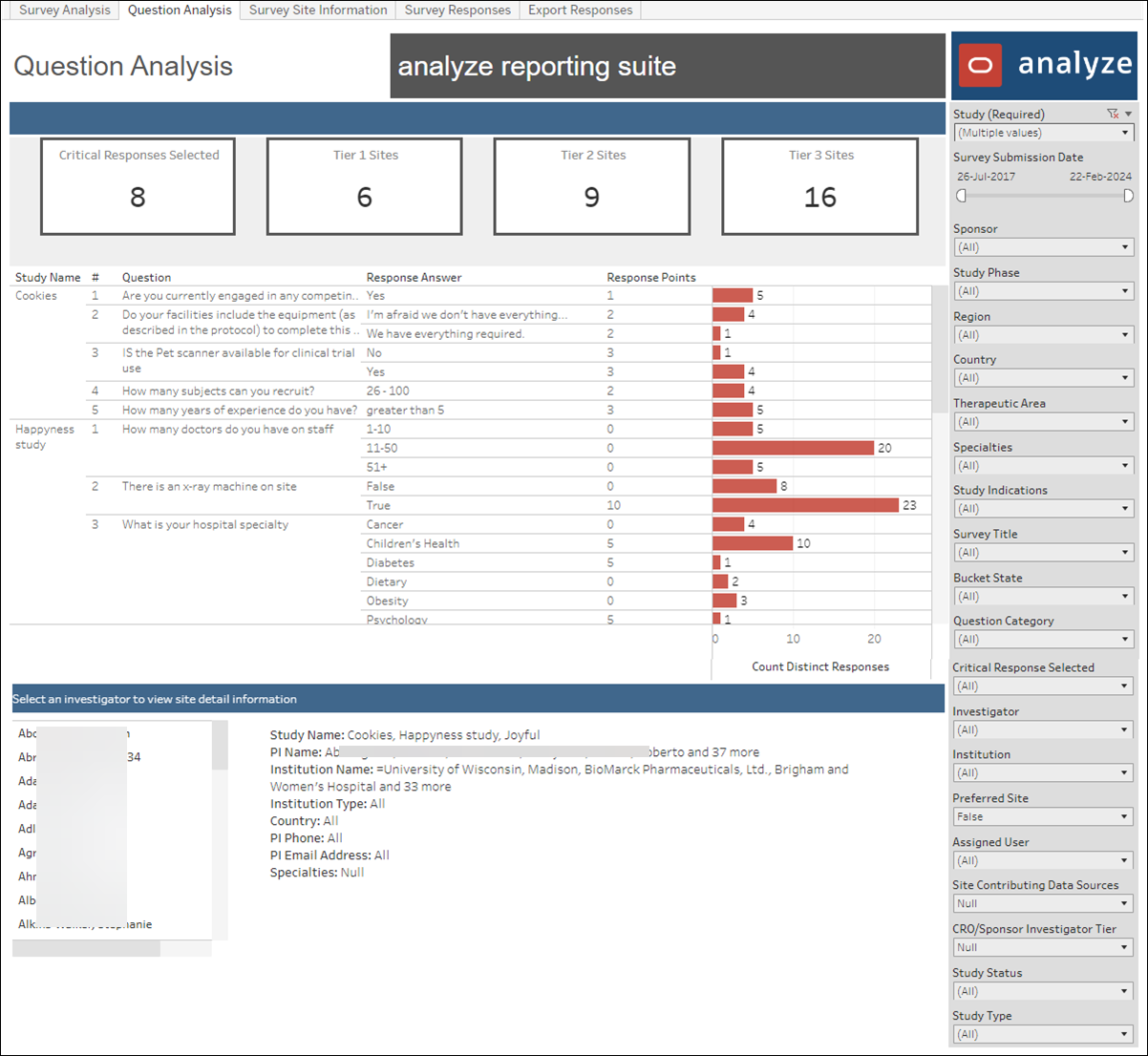Expand the Therapeutic Area dropdown
Screen dimensions: 1148x1056
point(1044,422)
